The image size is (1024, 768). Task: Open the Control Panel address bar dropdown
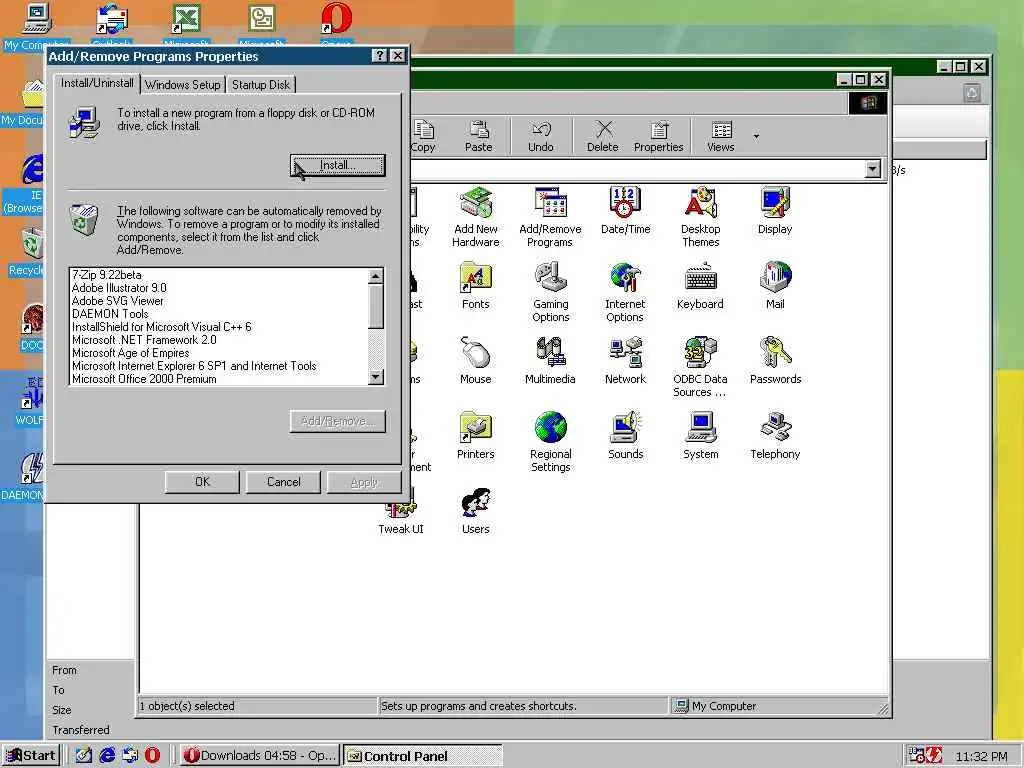click(x=872, y=169)
